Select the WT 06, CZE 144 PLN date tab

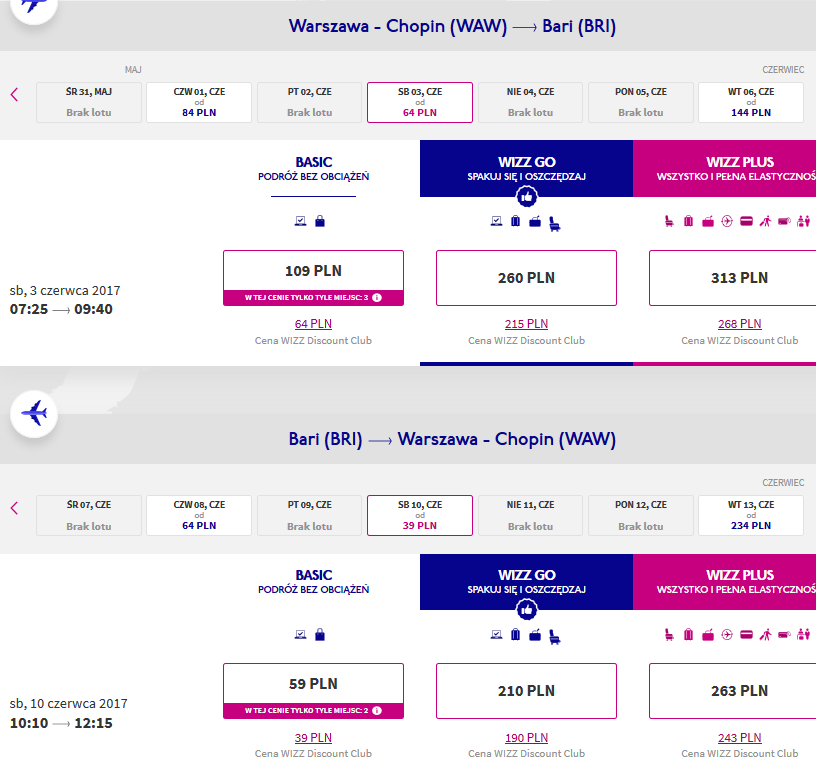pyautogui.click(x=751, y=103)
